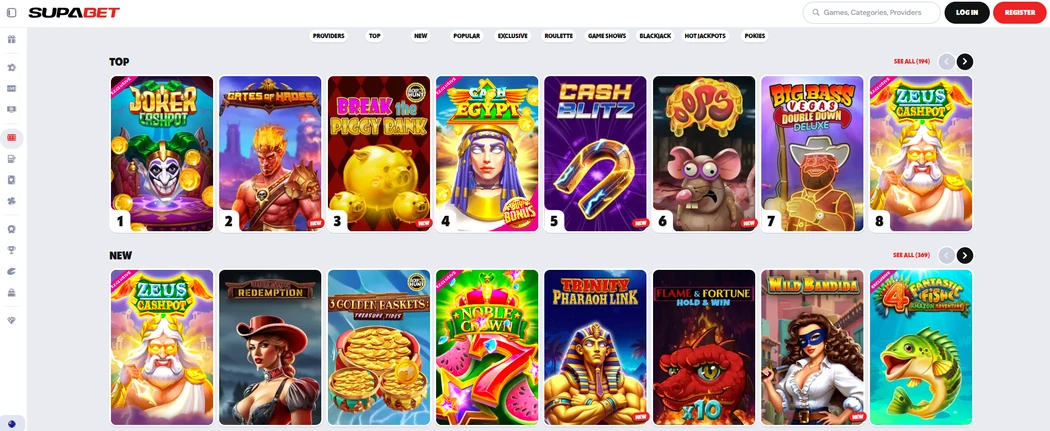Open the gift promotions sidebar icon
Image resolution: width=1050 pixels, height=431 pixels.
pos(11,39)
